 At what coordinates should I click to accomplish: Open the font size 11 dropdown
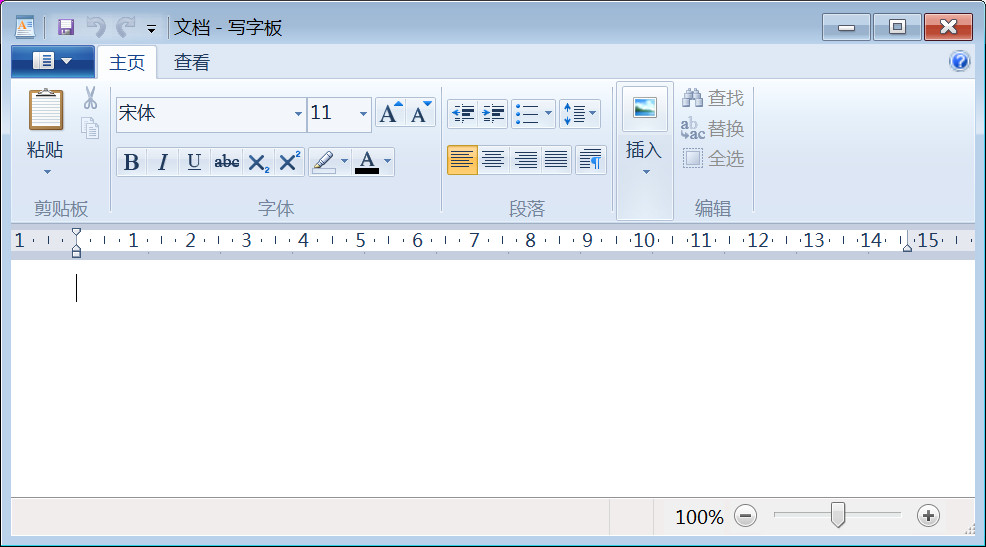click(363, 114)
